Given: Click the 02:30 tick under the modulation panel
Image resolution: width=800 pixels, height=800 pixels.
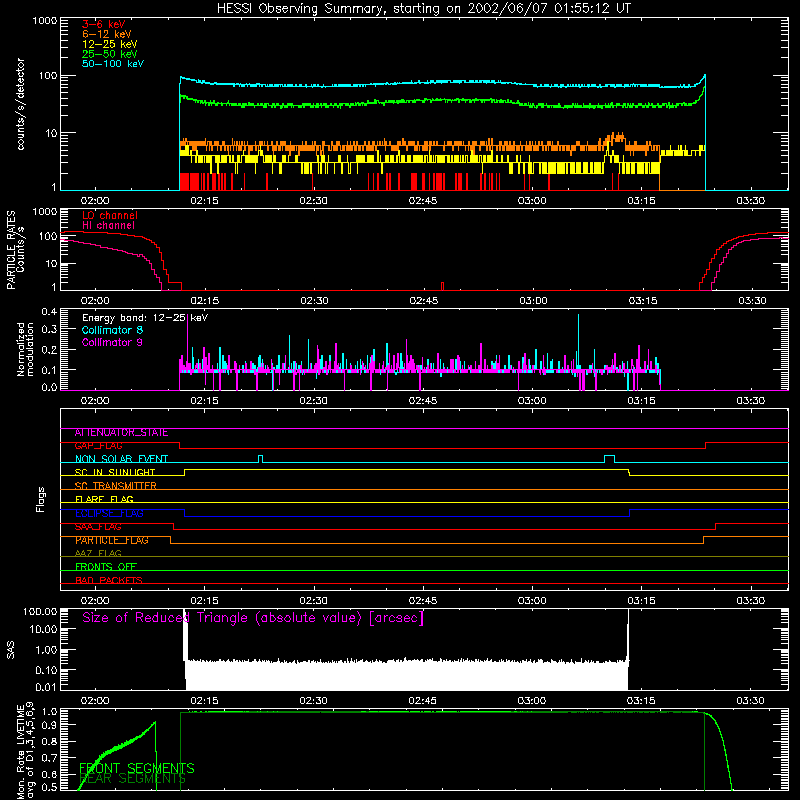Looking at the screenshot, I should pos(313,401).
